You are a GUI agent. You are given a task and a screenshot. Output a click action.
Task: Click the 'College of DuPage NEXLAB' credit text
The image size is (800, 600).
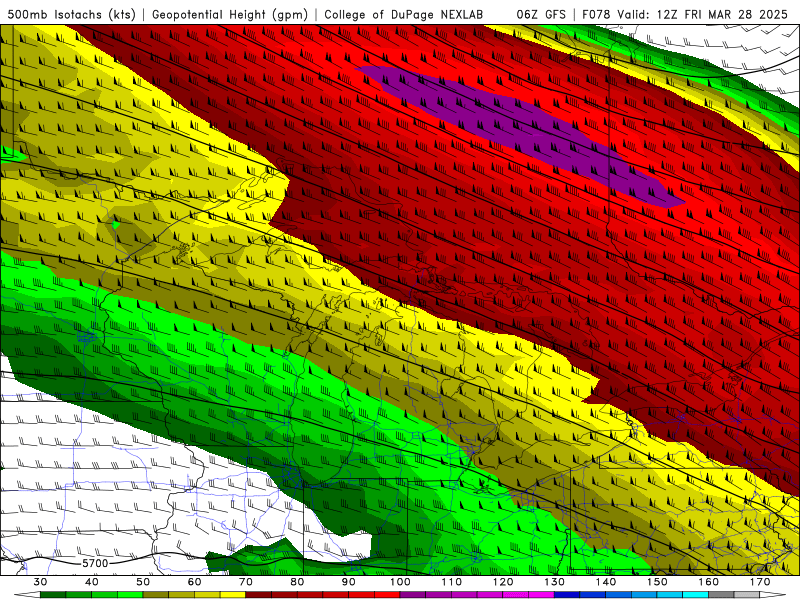[404, 14]
